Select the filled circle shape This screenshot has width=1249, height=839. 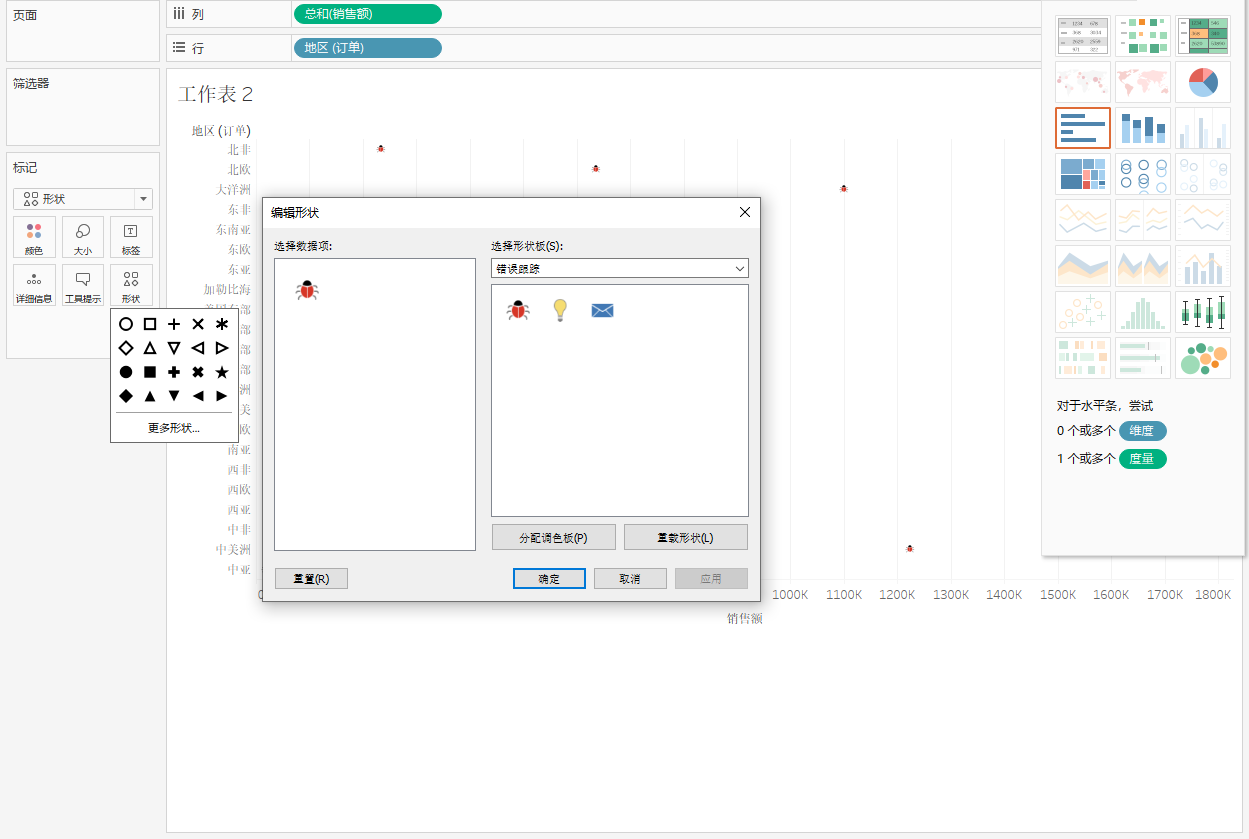pos(126,372)
